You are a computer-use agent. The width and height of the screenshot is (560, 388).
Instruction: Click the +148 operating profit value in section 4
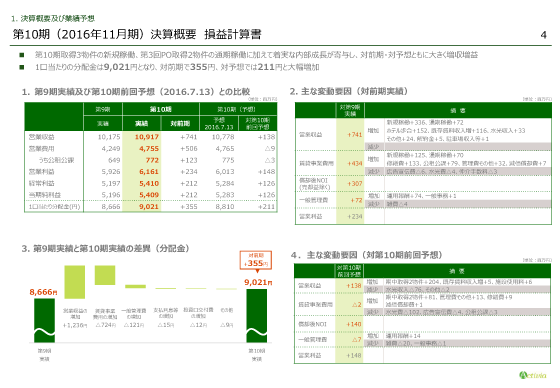(x=354, y=355)
